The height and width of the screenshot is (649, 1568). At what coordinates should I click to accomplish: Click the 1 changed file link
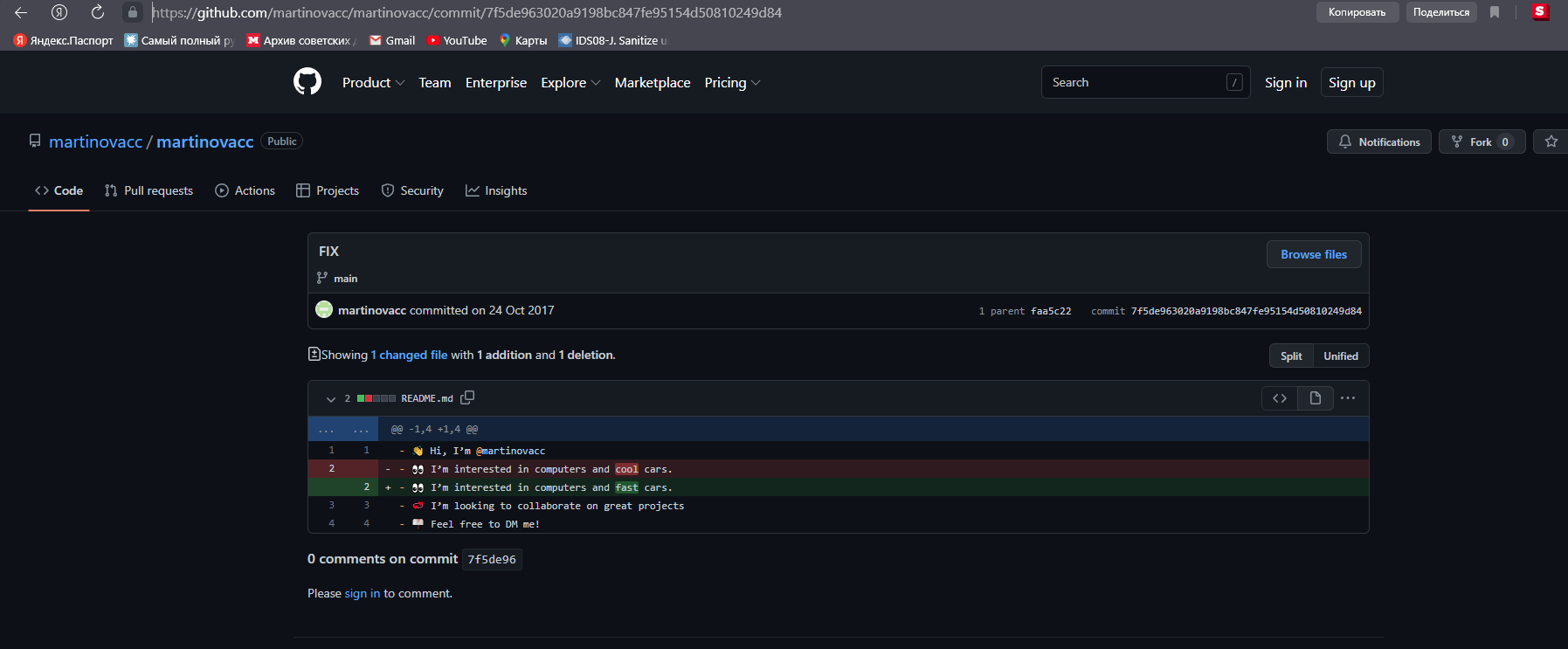[x=409, y=355]
